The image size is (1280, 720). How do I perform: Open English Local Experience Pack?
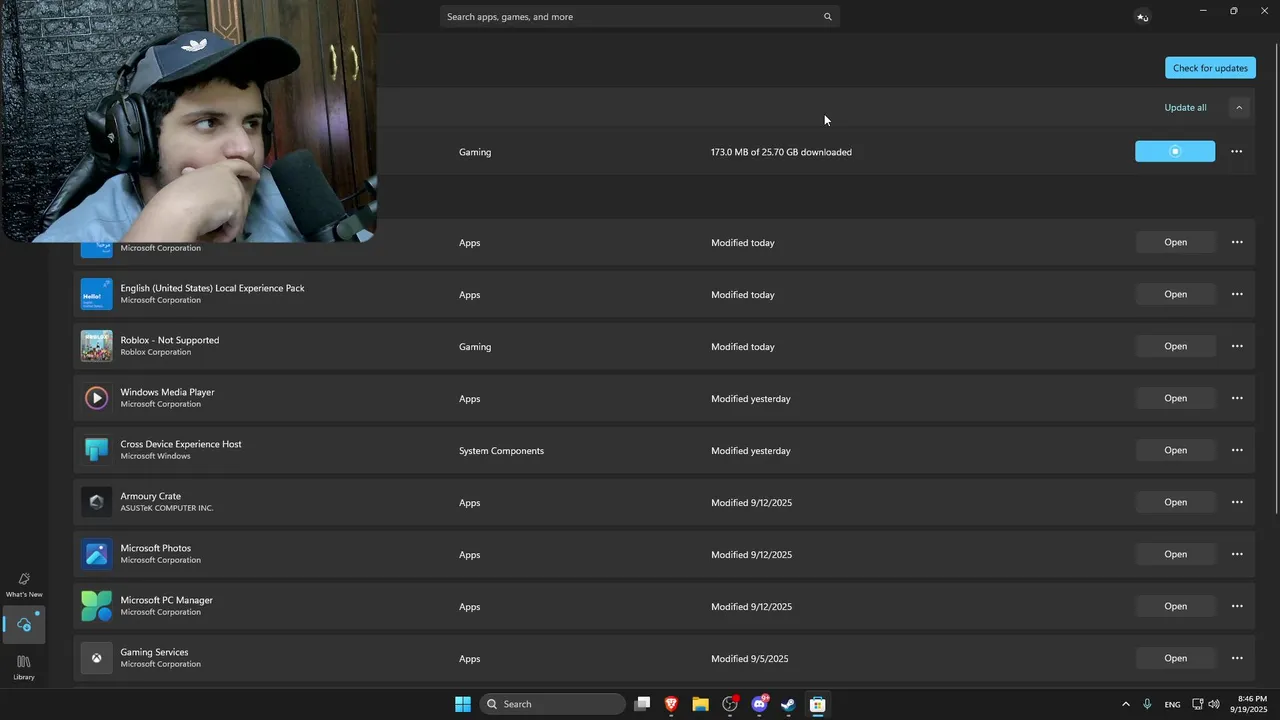[x=1175, y=294]
